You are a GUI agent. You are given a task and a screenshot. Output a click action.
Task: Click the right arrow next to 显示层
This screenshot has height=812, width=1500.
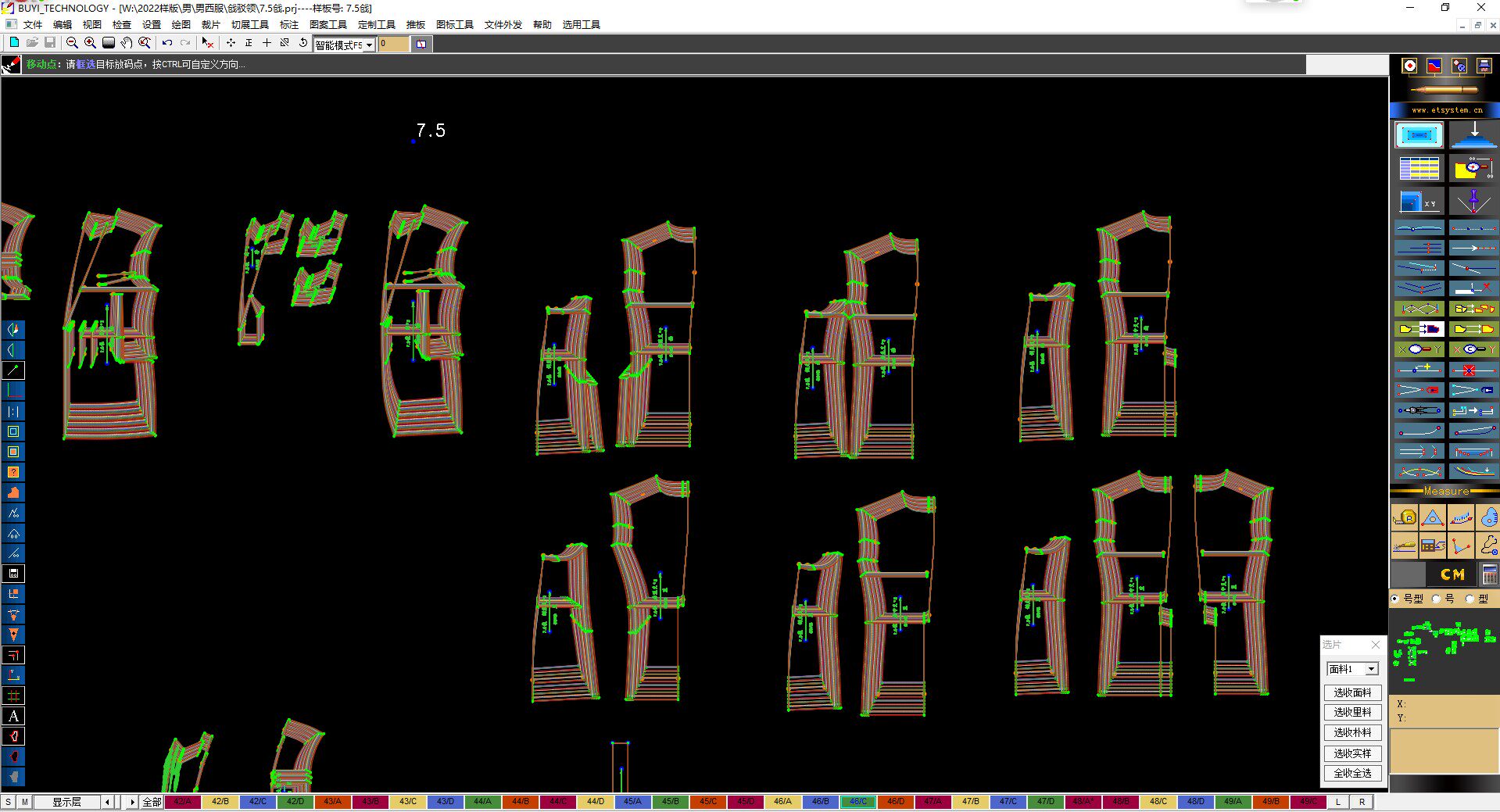132,802
